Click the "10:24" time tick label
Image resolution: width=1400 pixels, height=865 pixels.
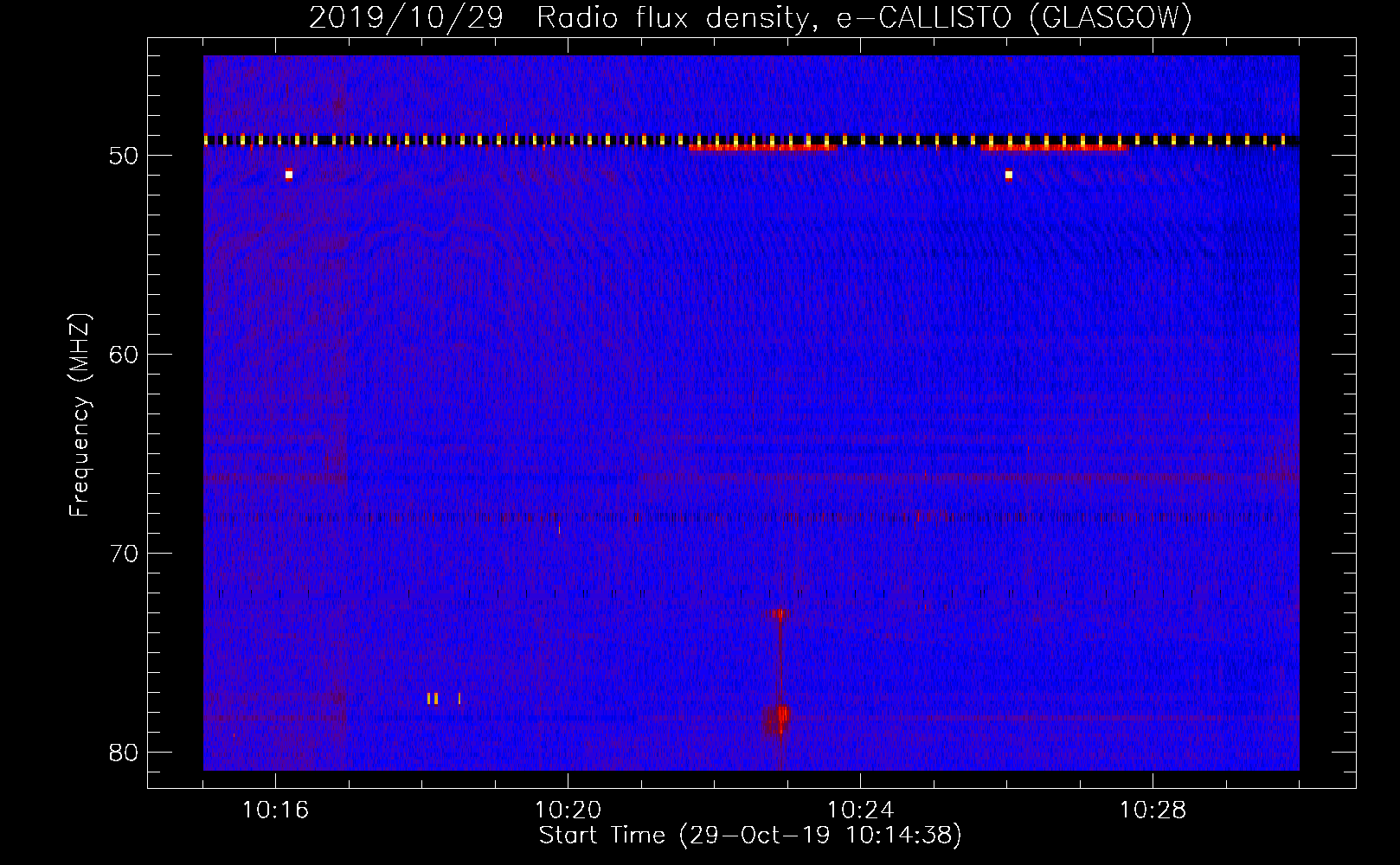(x=860, y=811)
